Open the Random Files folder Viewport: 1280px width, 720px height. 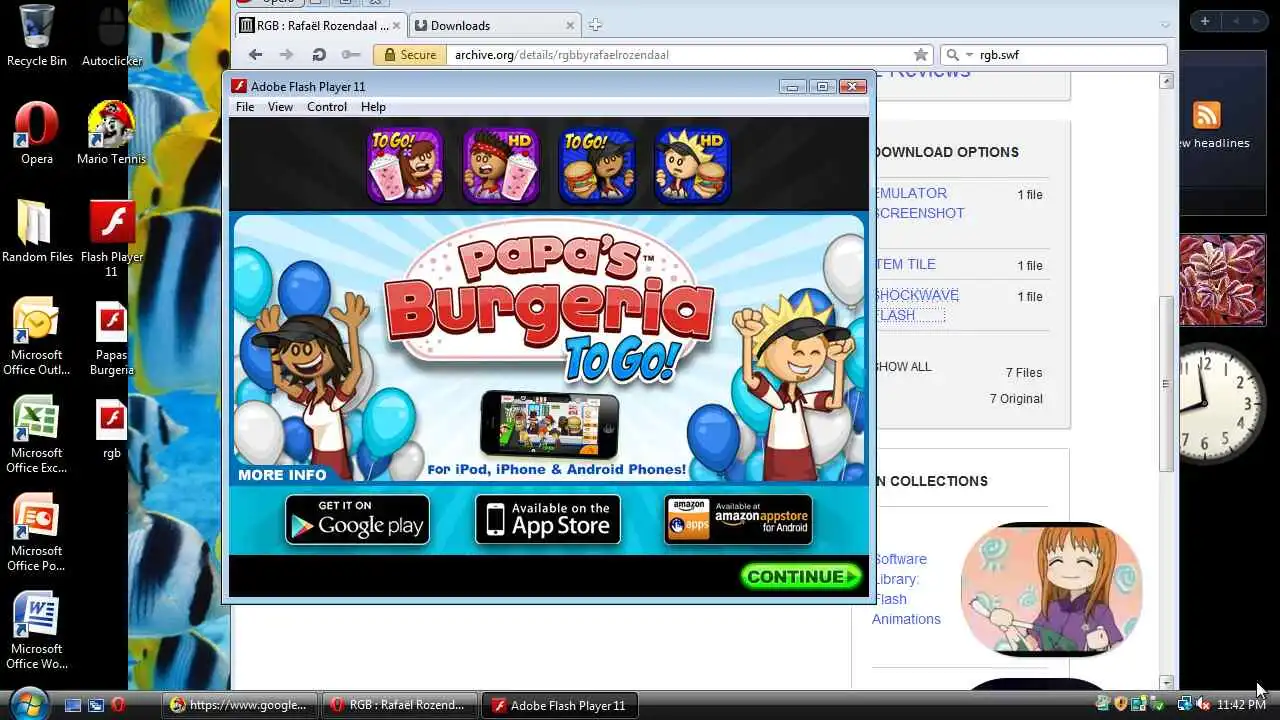37,230
